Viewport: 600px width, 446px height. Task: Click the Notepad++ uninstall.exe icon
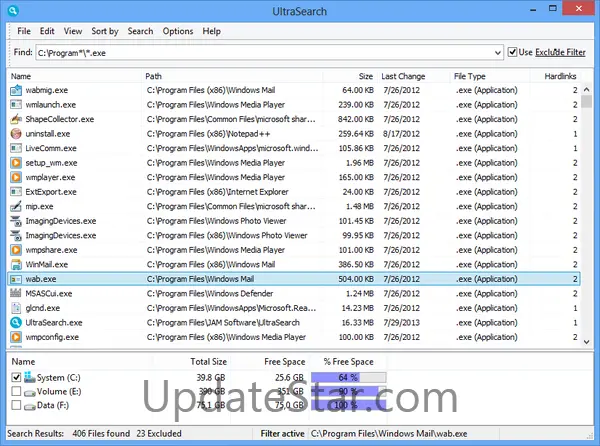[x=16, y=134]
